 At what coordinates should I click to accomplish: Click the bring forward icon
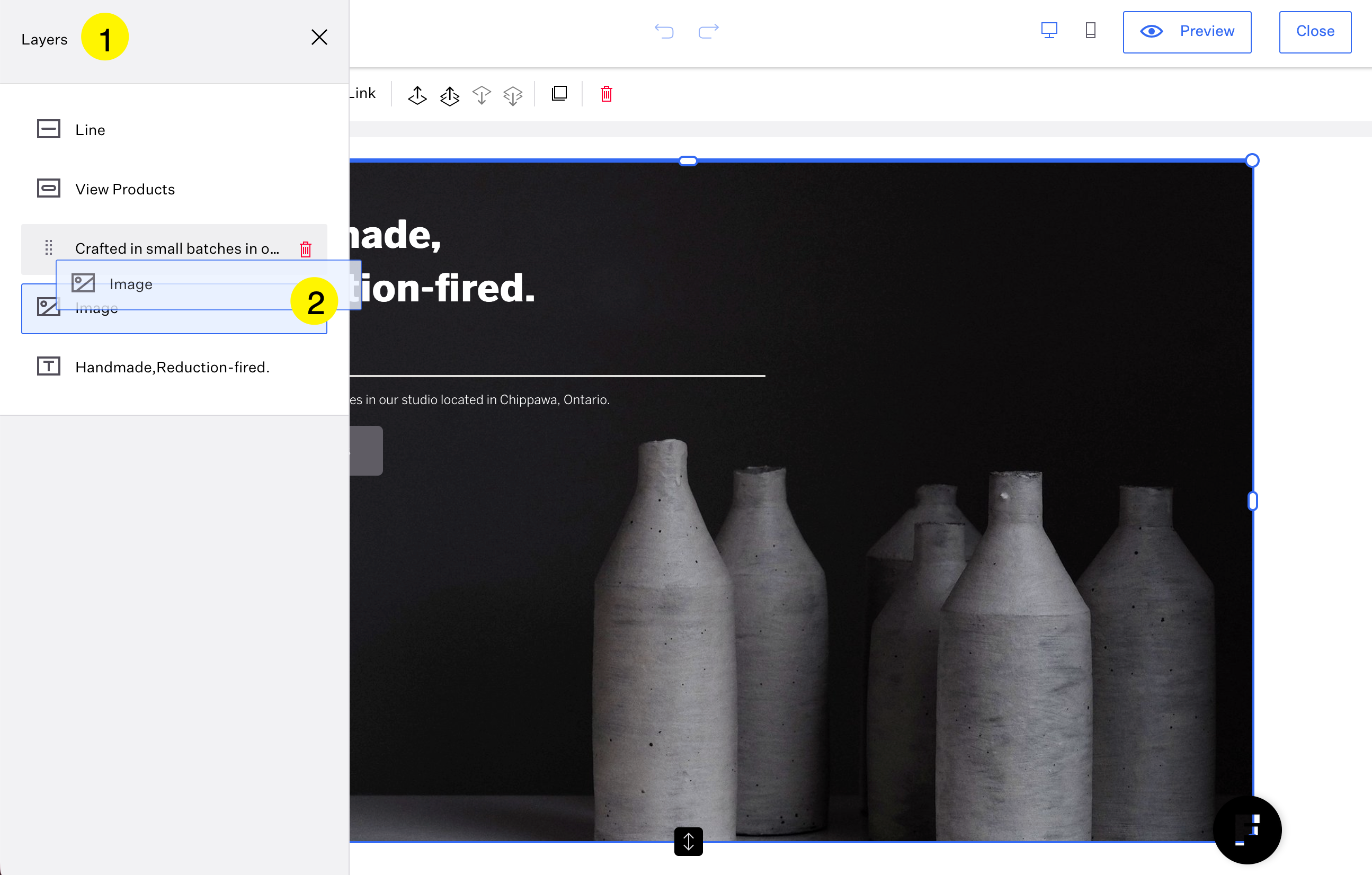coord(417,95)
